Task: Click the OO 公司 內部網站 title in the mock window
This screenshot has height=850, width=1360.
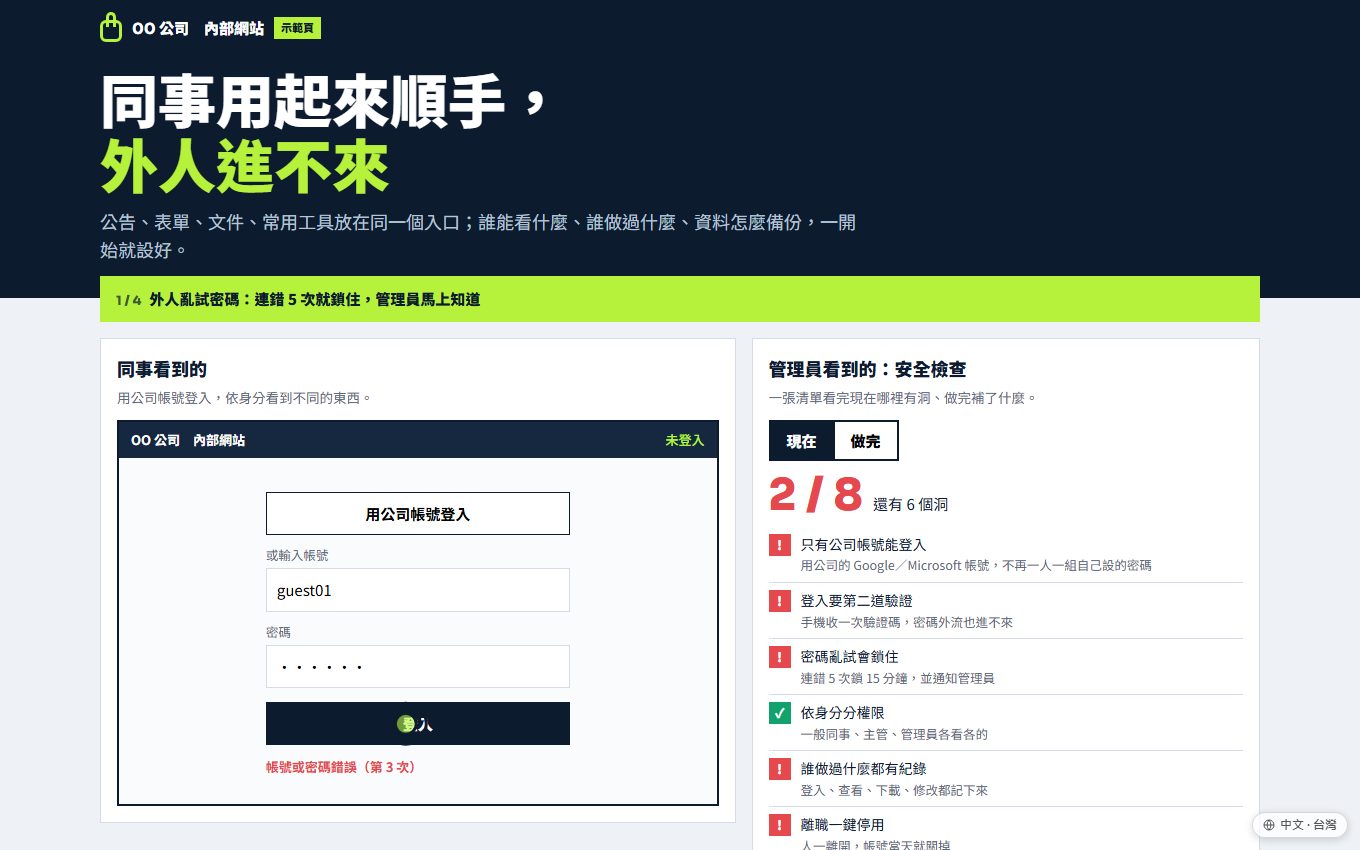Action: pyautogui.click(x=188, y=440)
